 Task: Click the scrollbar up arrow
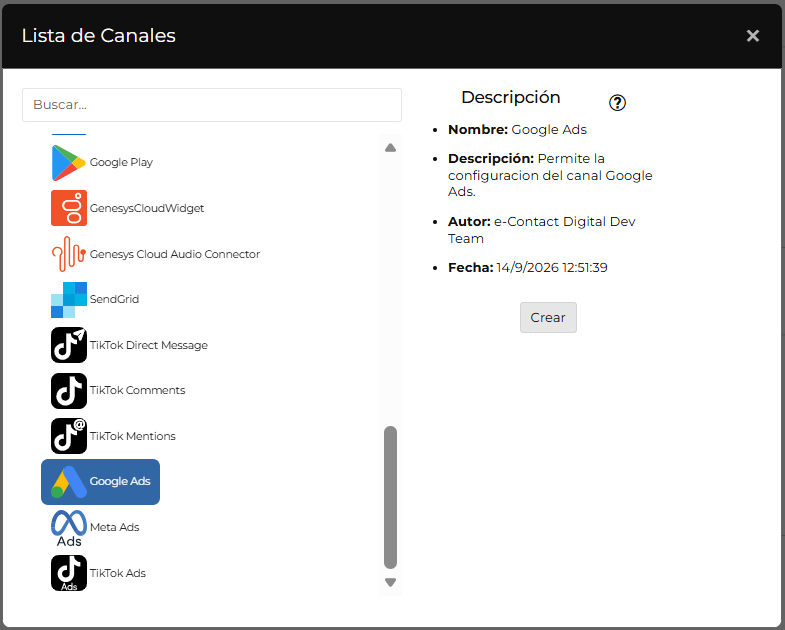[x=390, y=148]
